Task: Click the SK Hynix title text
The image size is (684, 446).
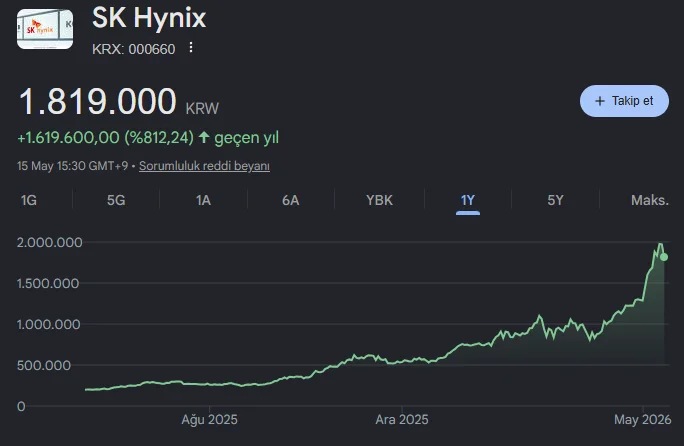Action: click(x=149, y=18)
